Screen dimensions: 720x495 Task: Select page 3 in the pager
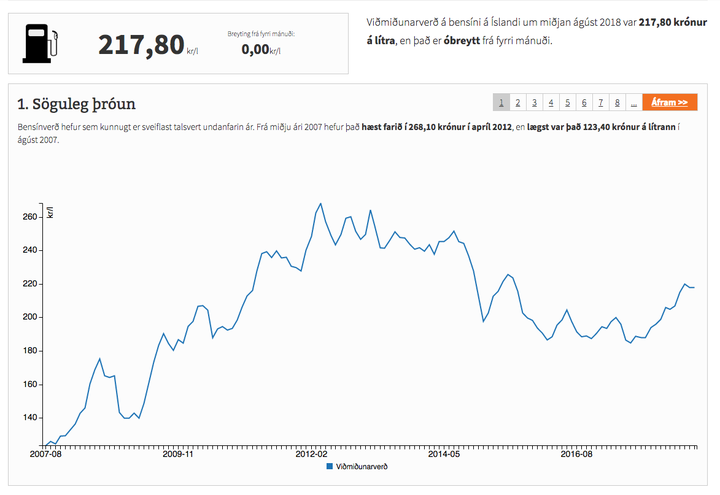(x=535, y=102)
